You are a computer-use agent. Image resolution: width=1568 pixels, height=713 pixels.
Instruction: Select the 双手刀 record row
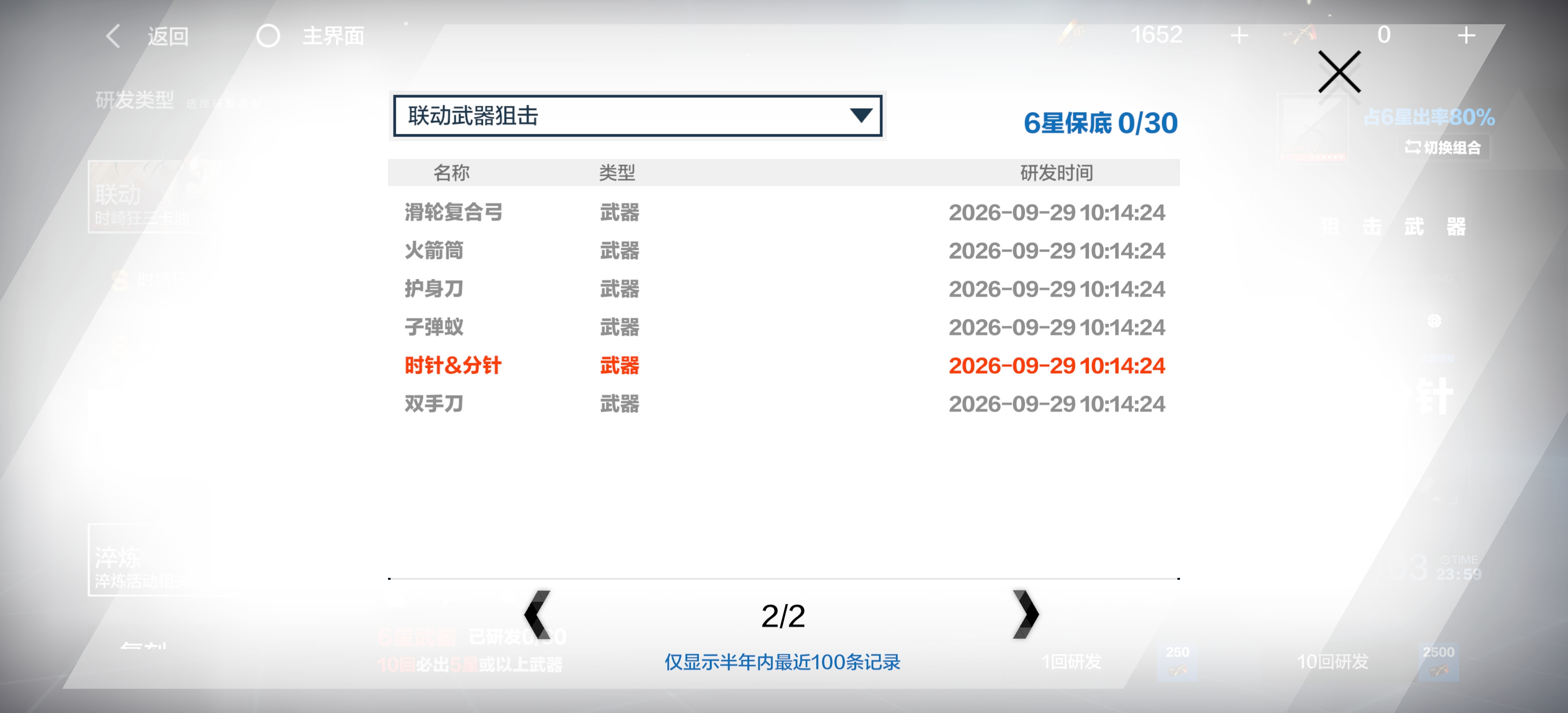[x=784, y=405]
